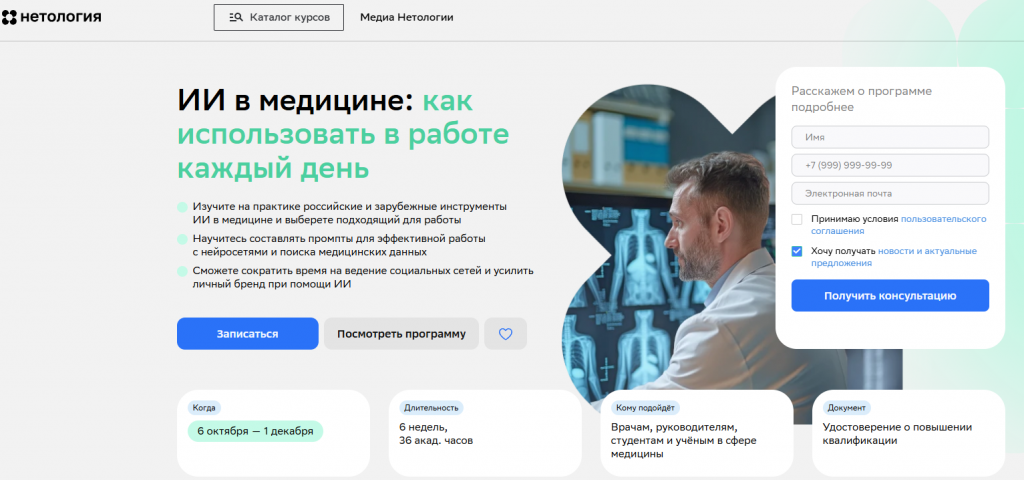The image size is (1024, 480).
Task: Click the Записаться button
Action: point(248,334)
